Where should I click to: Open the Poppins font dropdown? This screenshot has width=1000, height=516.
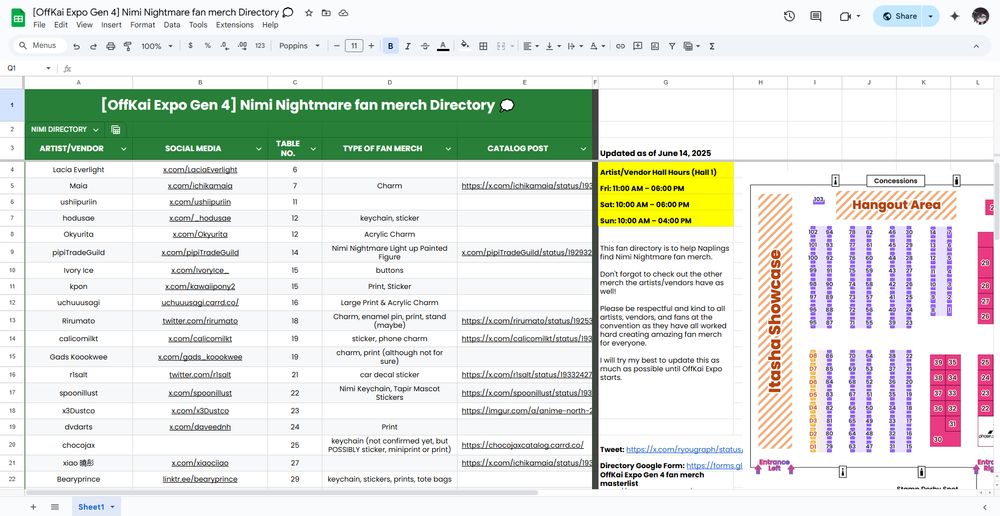(299, 46)
